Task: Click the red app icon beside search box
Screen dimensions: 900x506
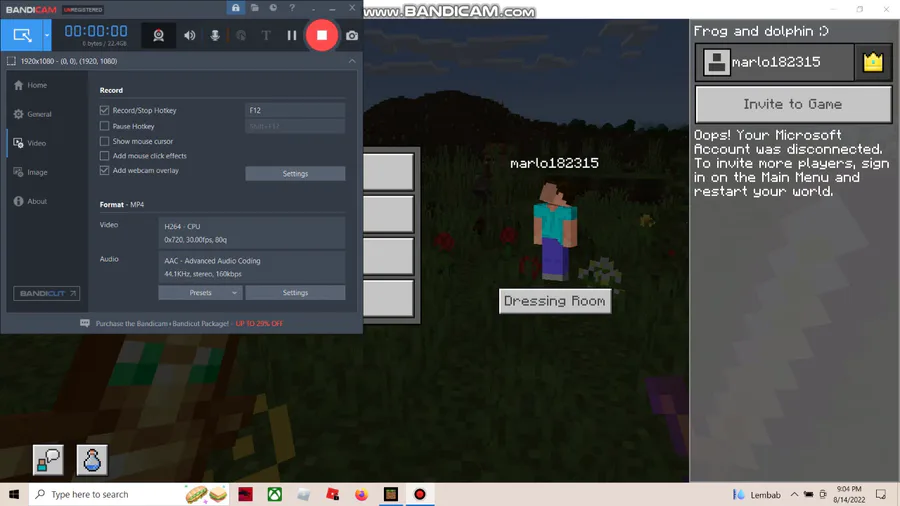Action: coord(245,494)
